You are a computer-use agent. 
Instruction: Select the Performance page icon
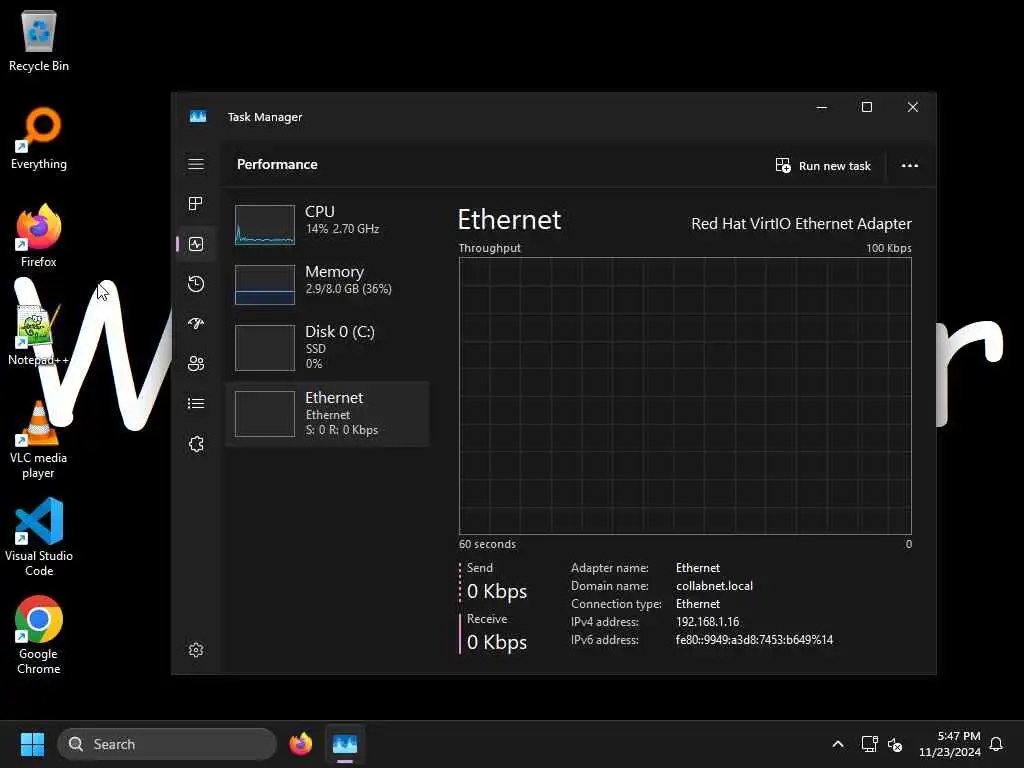(196, 244)
